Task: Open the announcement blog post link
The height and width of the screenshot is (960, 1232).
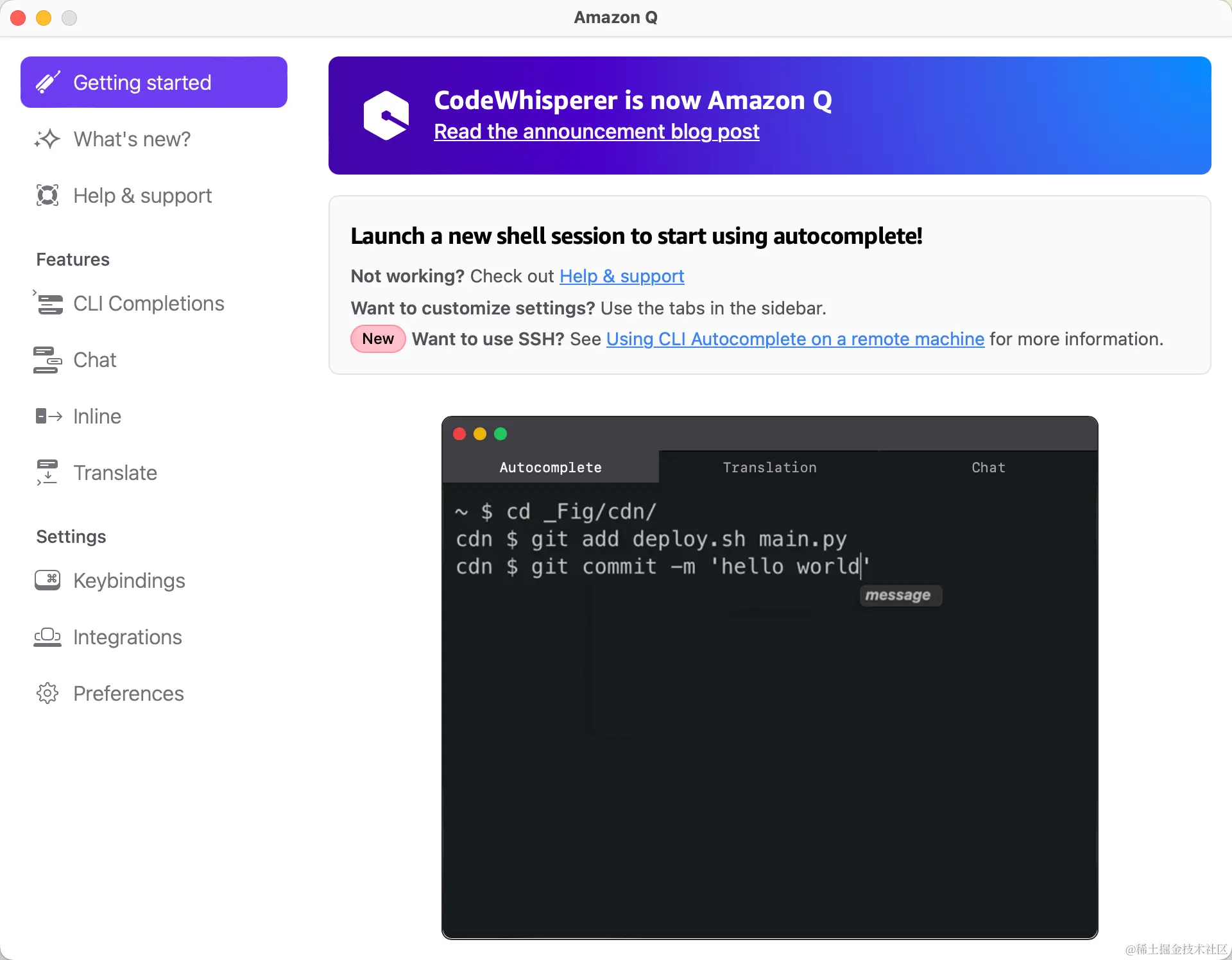Action: 596,132
